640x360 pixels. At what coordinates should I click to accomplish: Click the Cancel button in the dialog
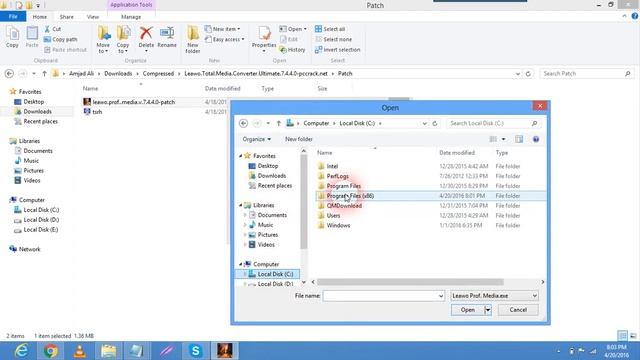[518, 310]
